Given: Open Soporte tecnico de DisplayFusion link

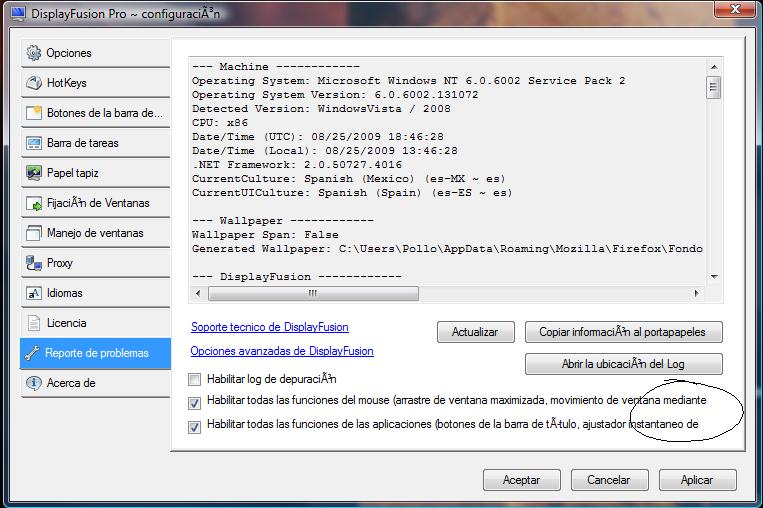Looking at the screenshot, I should click(270, 327).
